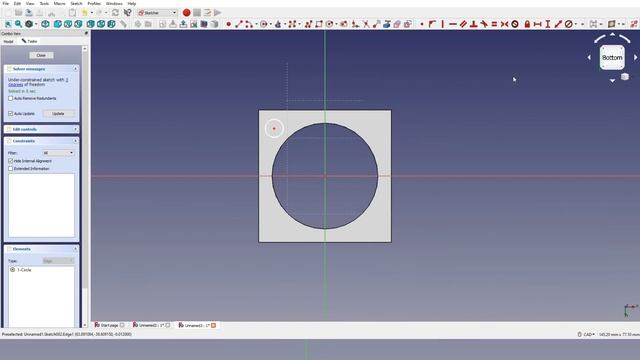Open the Help menu

click(x=131, y=3)
